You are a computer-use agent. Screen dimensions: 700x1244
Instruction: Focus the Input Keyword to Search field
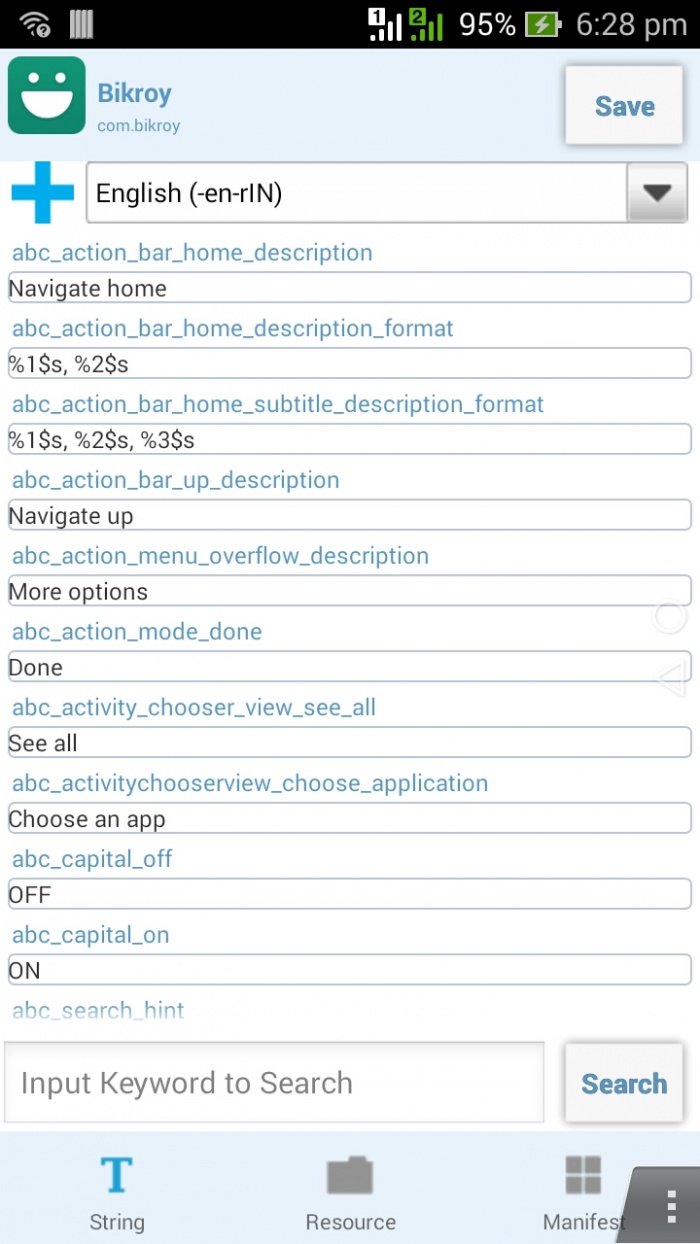tap(274, 1083)
